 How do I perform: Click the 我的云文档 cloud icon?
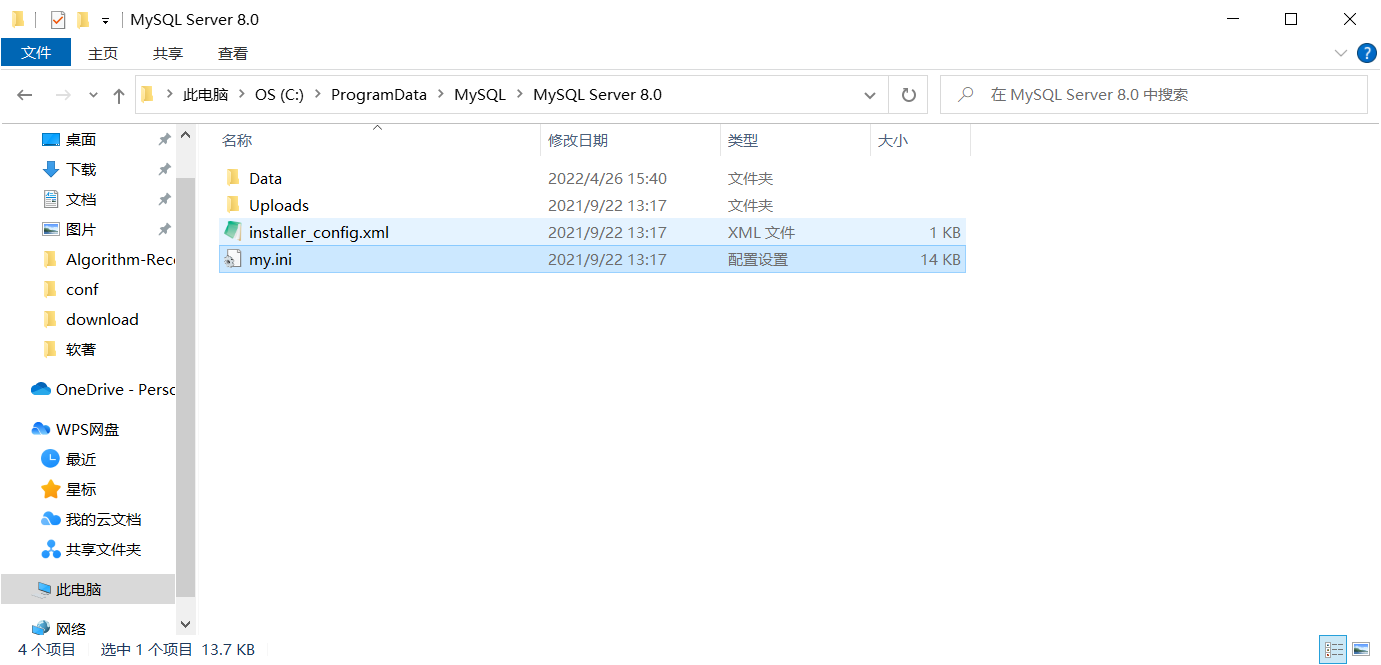click(x=51, y=520)
